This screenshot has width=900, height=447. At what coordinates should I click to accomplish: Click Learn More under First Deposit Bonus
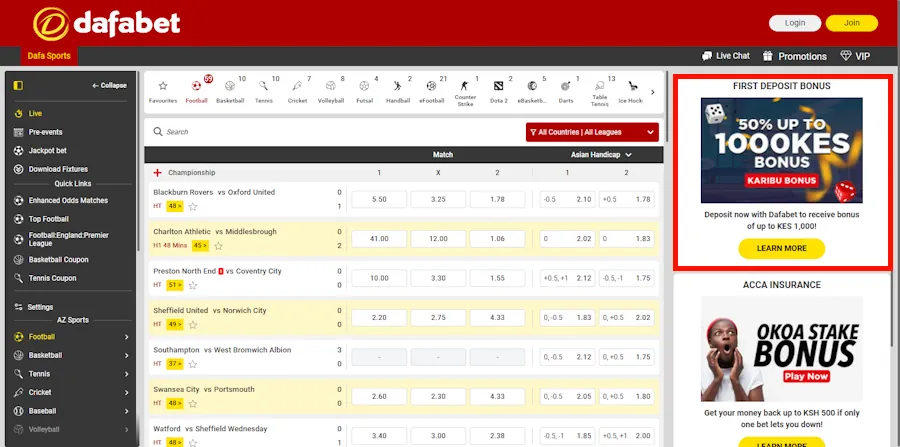coord(782,248)
